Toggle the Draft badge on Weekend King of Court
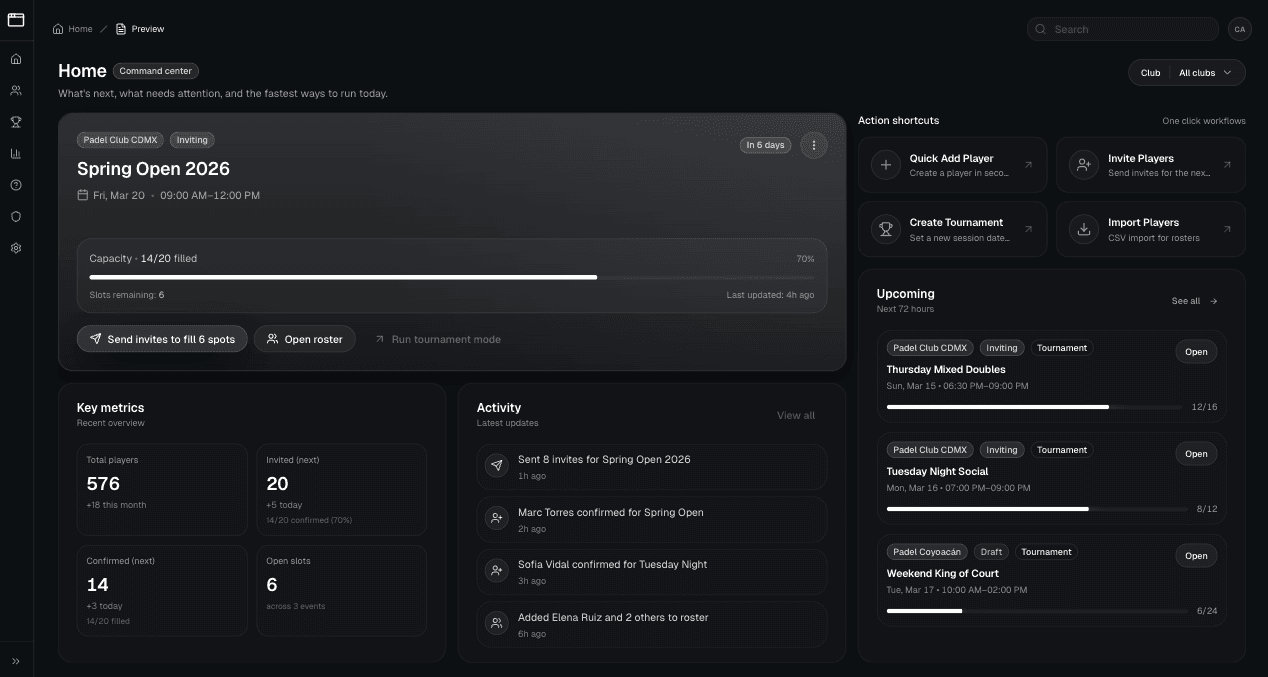 point(991,551)
